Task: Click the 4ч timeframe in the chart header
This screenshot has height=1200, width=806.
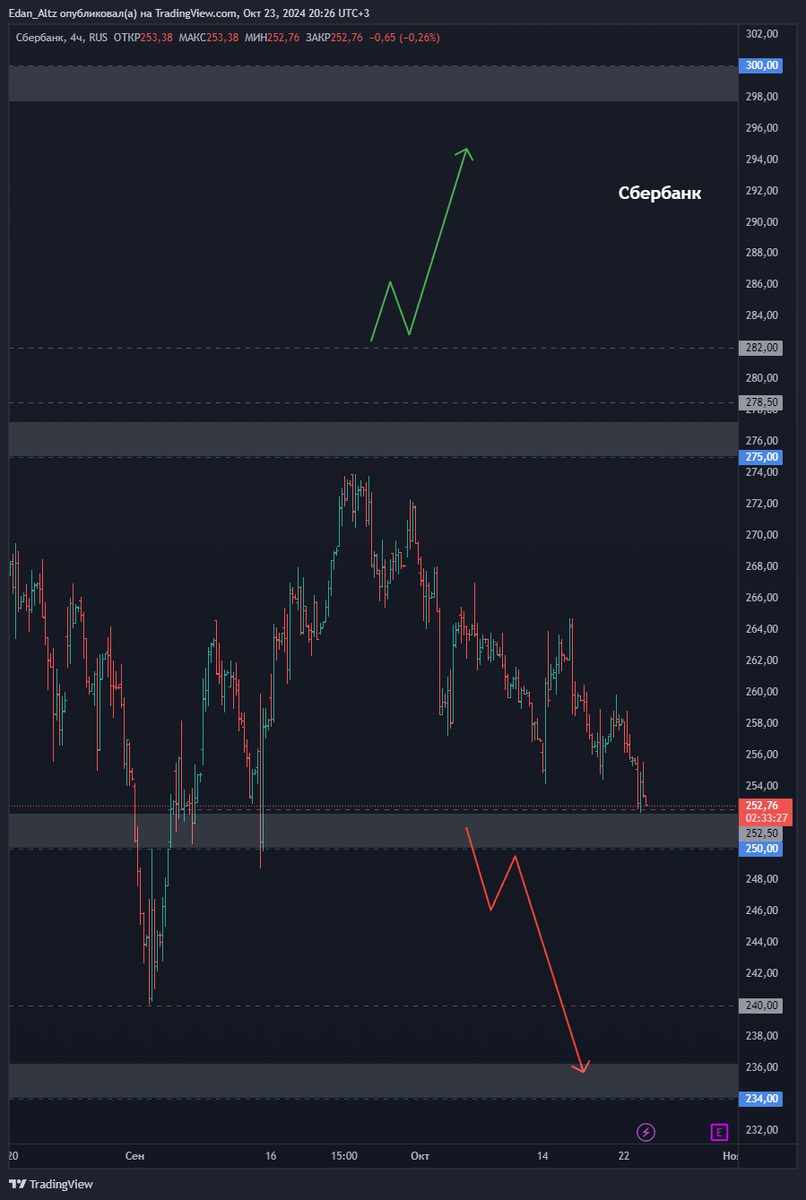Action: [x=77, y=37]
